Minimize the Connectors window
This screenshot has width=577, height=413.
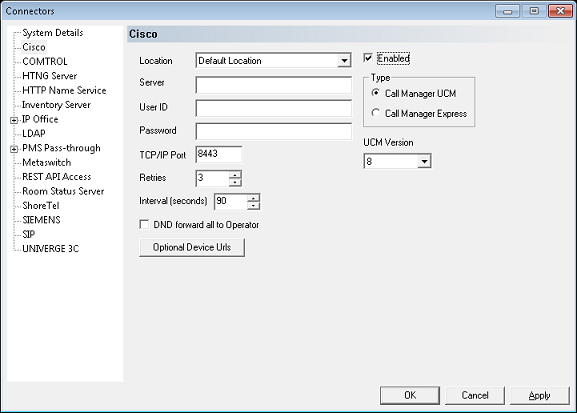pos(507,11)
